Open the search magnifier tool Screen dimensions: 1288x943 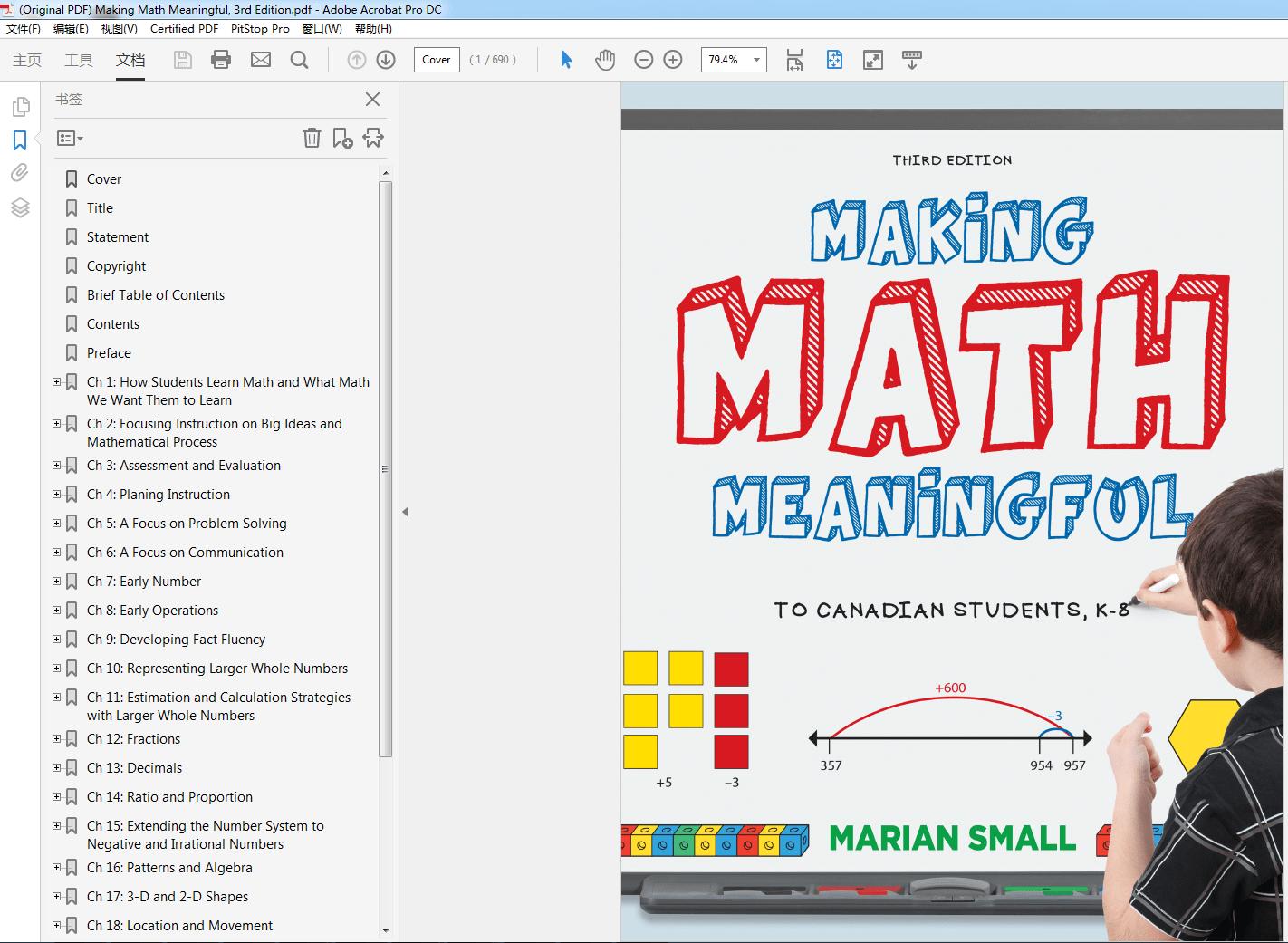tap(299, 60)
